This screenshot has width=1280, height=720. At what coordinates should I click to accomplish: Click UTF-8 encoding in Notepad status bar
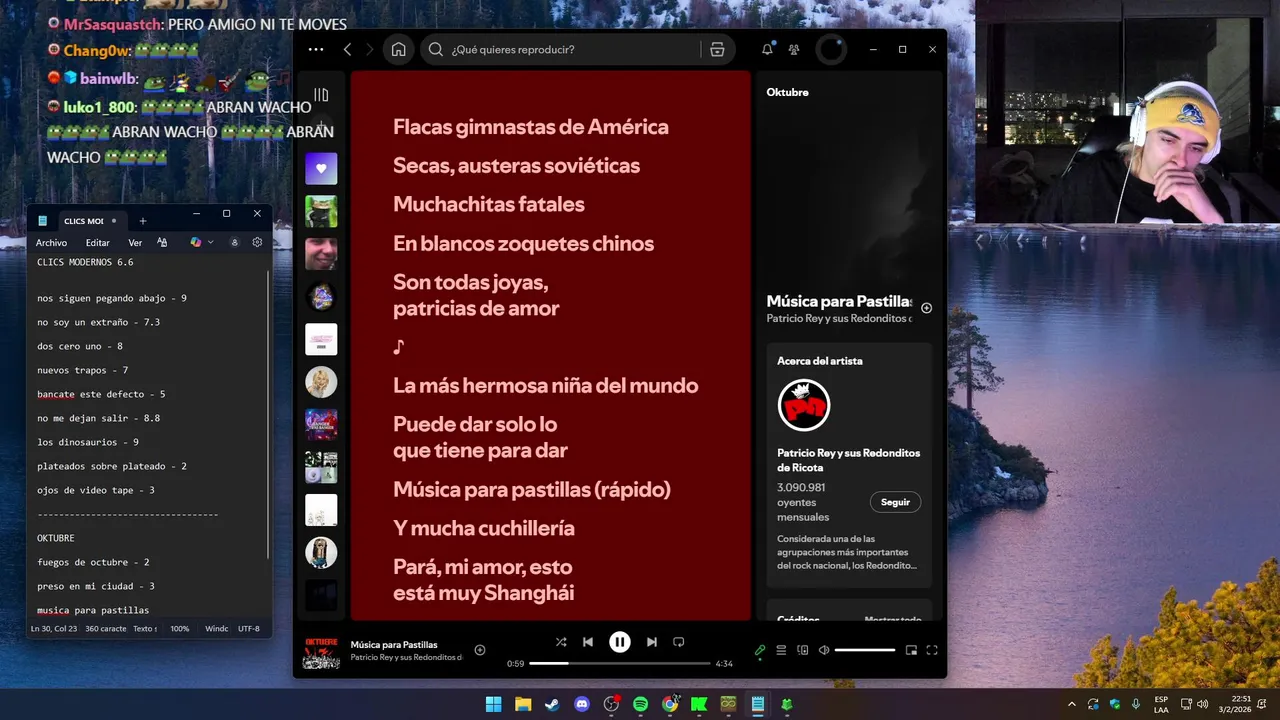(x=249, y=629)
